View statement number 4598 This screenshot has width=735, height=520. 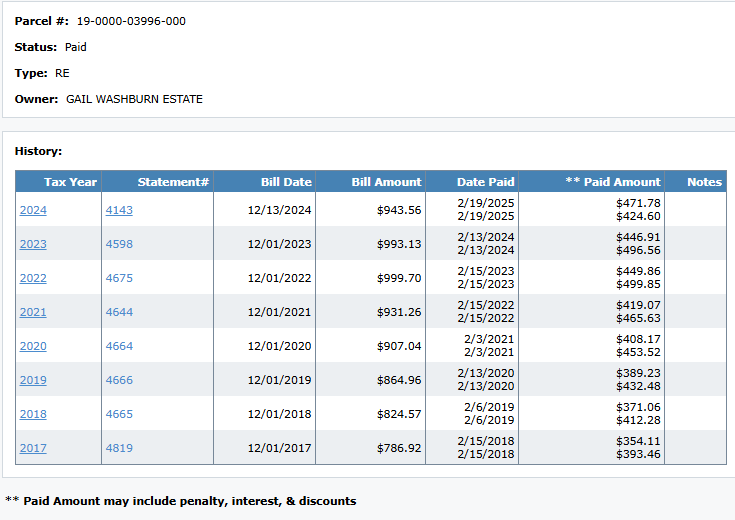[x=119, y=244]
